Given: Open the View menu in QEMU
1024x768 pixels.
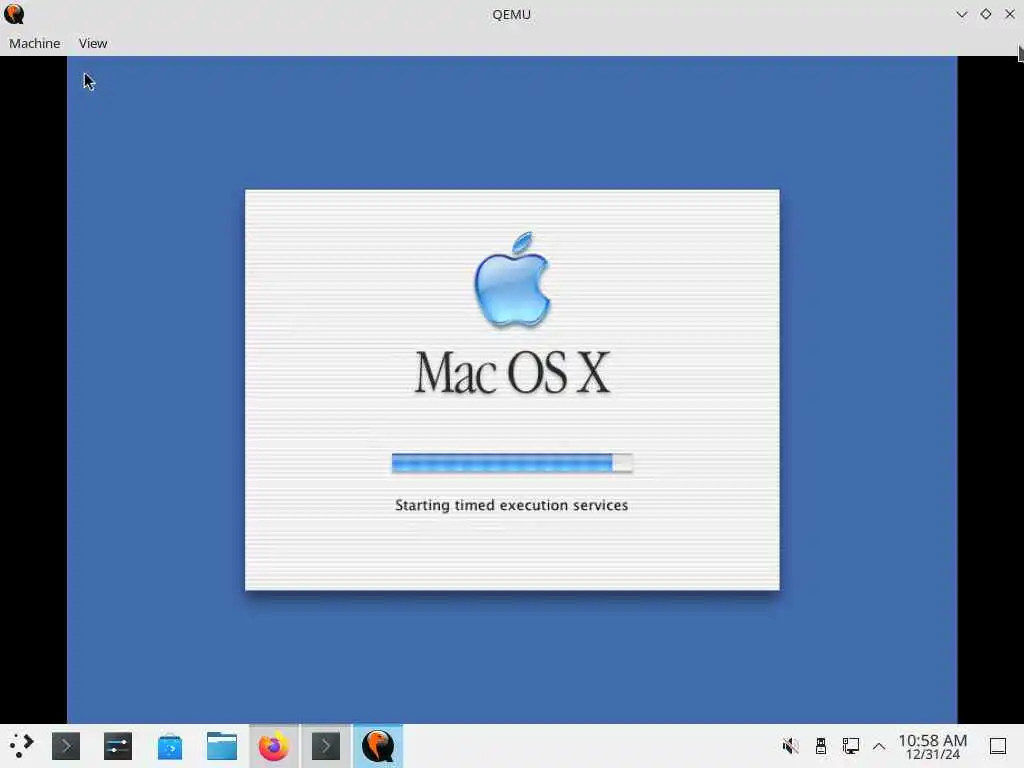Looking at the screenshot, I should [93, 43].
